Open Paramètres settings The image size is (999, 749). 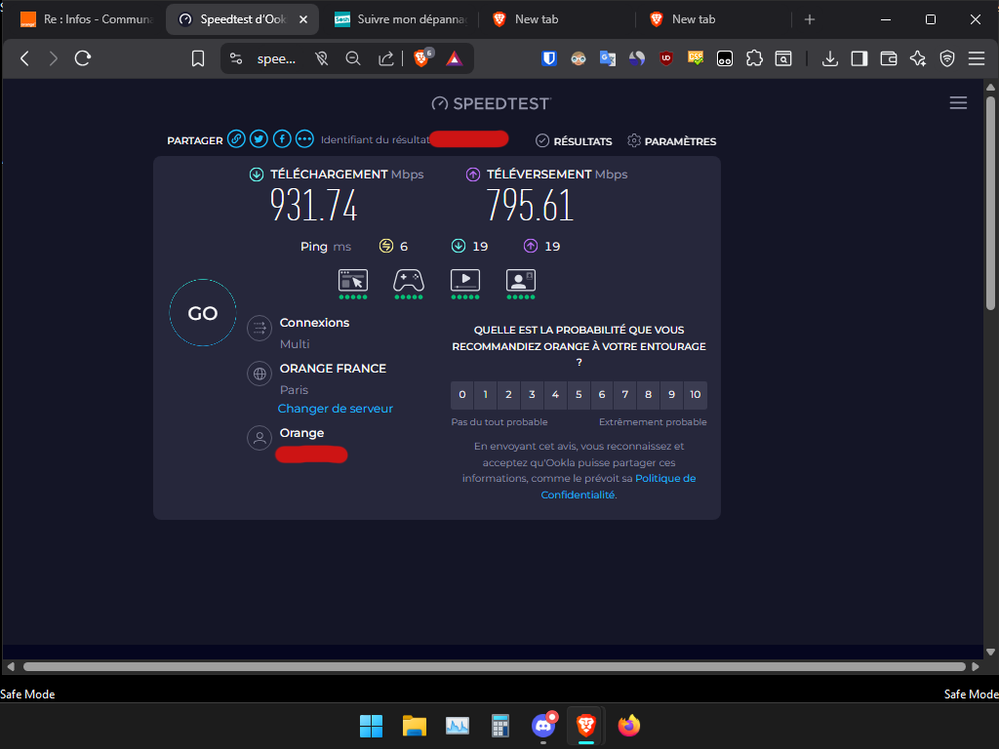(672, 141)
